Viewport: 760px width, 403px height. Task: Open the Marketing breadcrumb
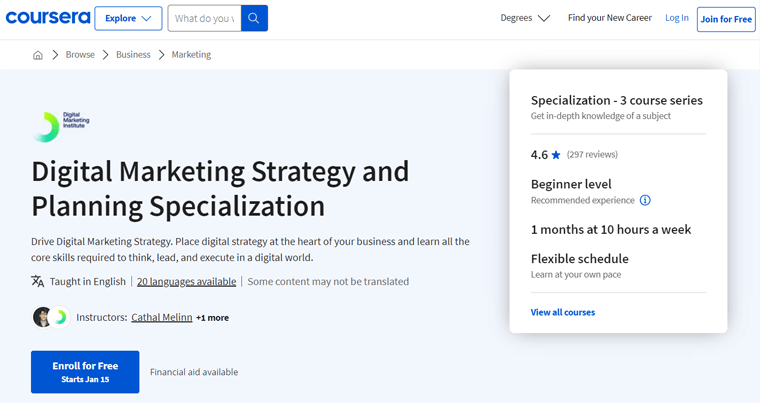pyautogui.click(x=191, y=55)
